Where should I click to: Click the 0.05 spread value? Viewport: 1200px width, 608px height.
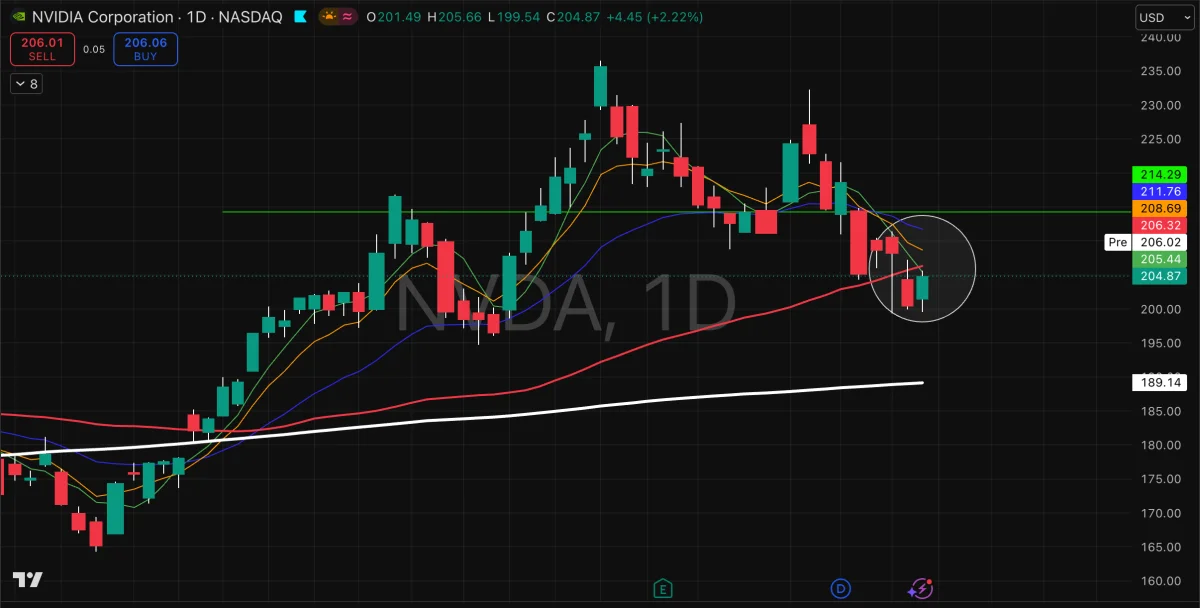tap(94, 49)
